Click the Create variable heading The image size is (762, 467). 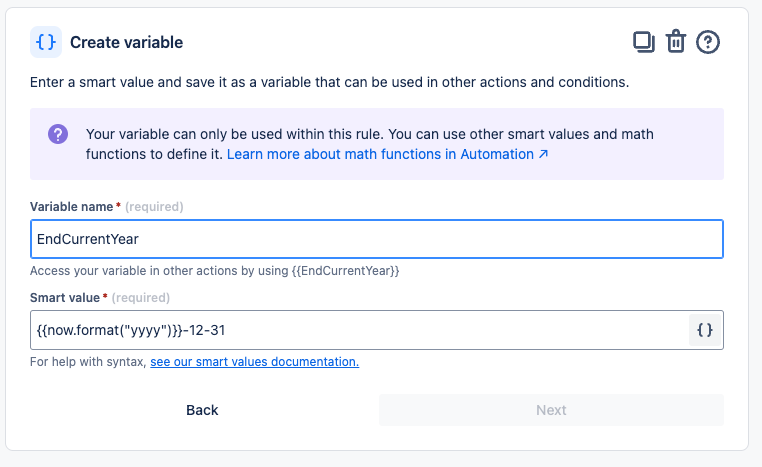pyautogui.click(x=126, y=43)
